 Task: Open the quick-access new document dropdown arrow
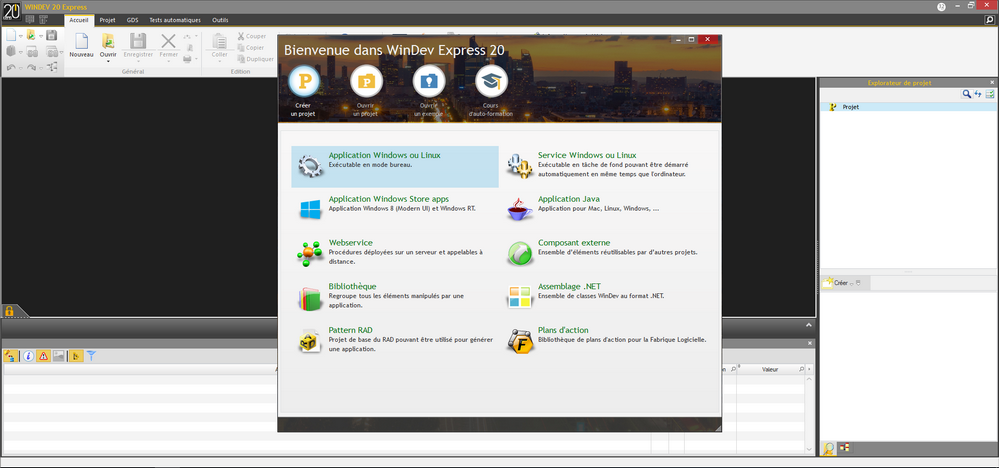[20, 36]
